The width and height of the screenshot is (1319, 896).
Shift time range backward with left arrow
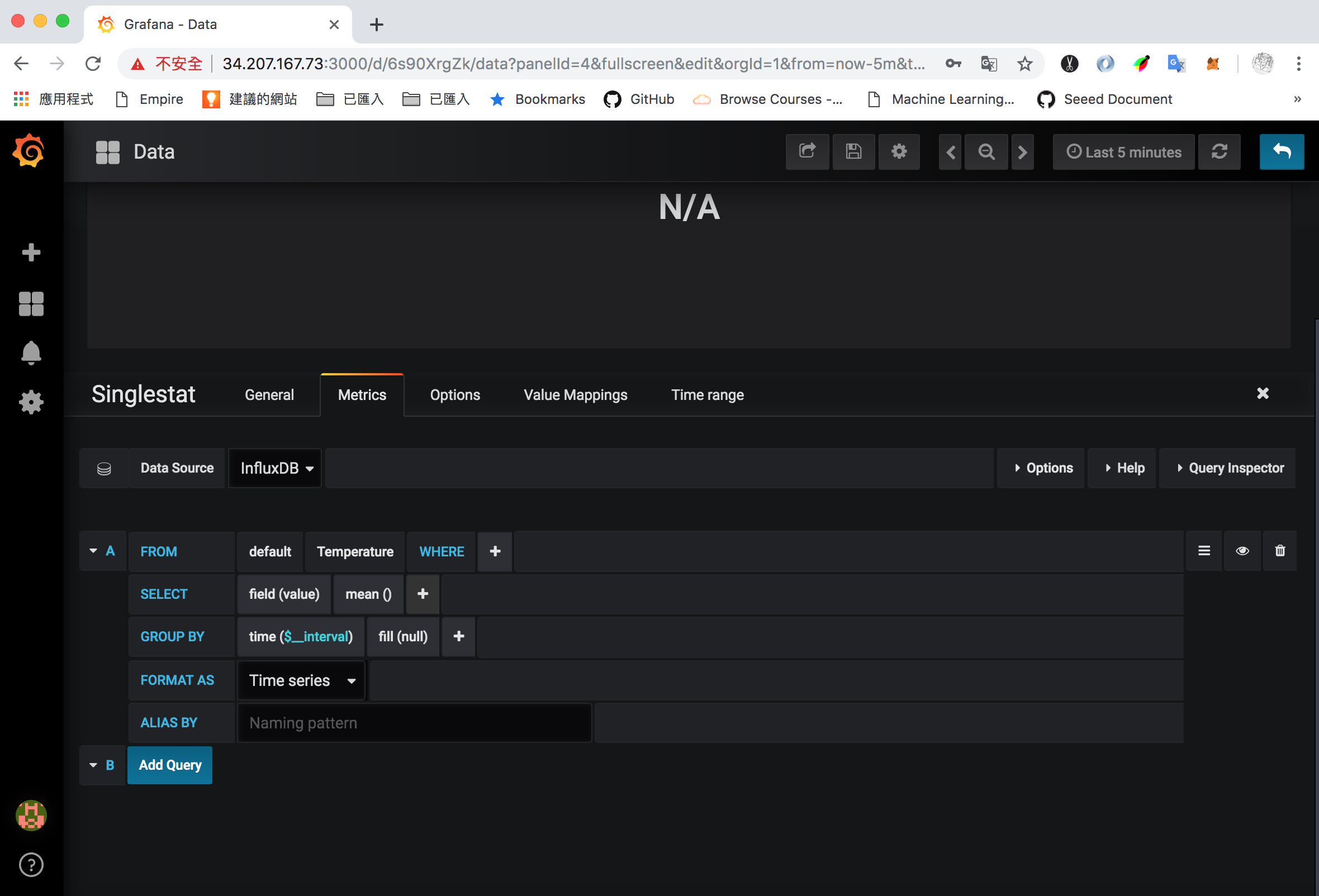pos(951,152)
